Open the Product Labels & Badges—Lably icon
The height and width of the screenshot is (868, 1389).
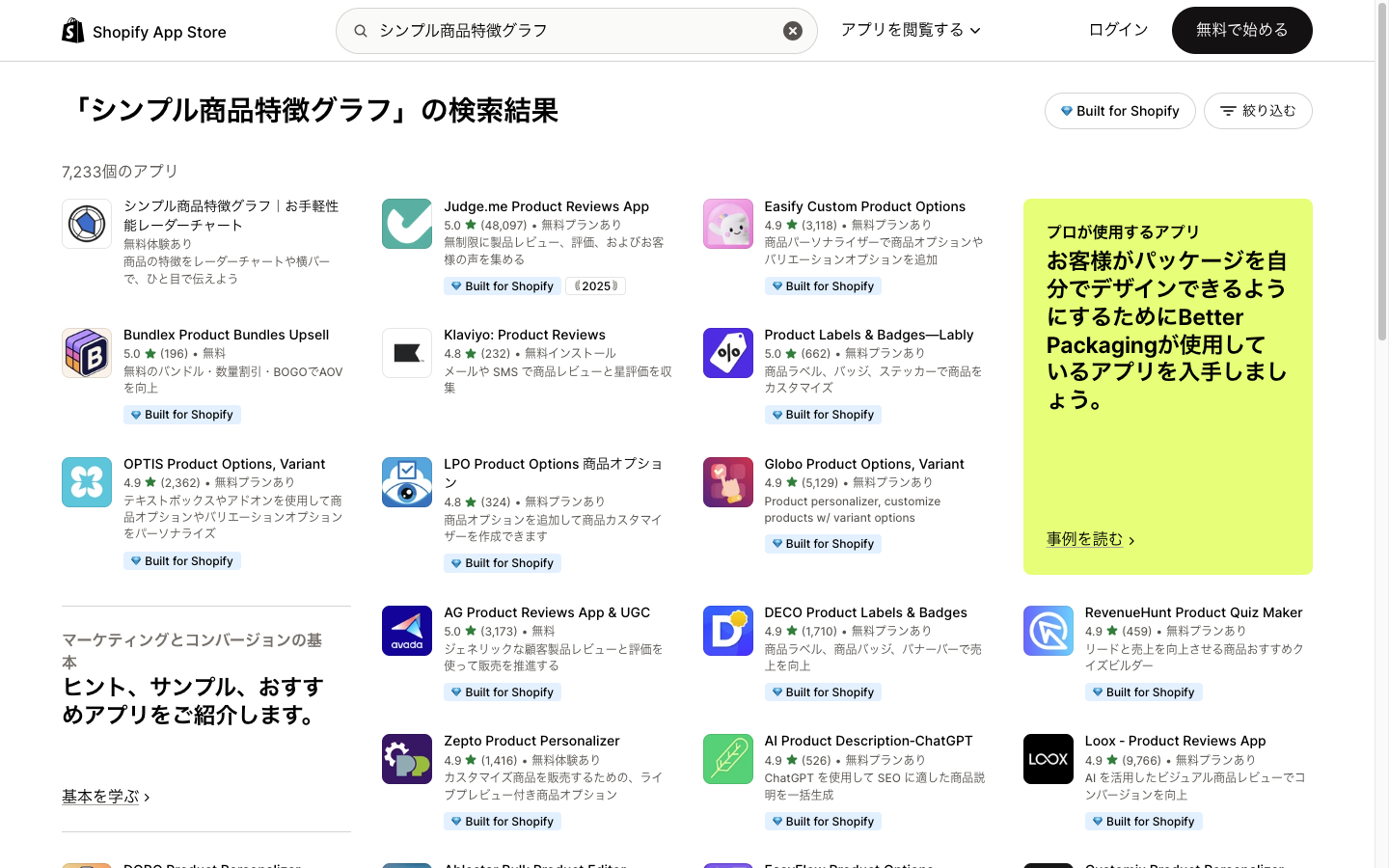pos(728,352)
